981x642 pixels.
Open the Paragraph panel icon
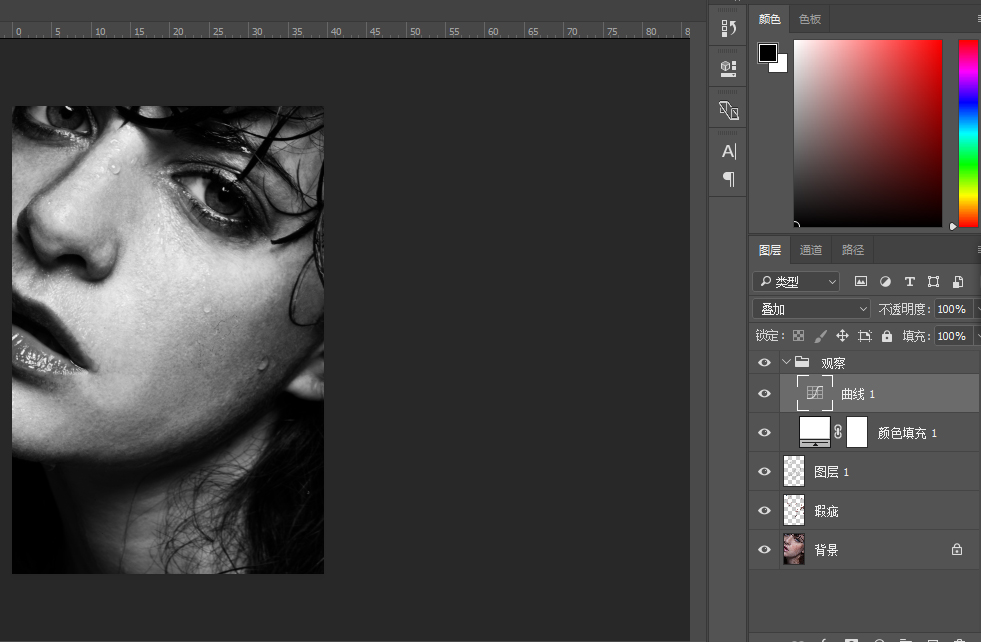tap(728, 179)
